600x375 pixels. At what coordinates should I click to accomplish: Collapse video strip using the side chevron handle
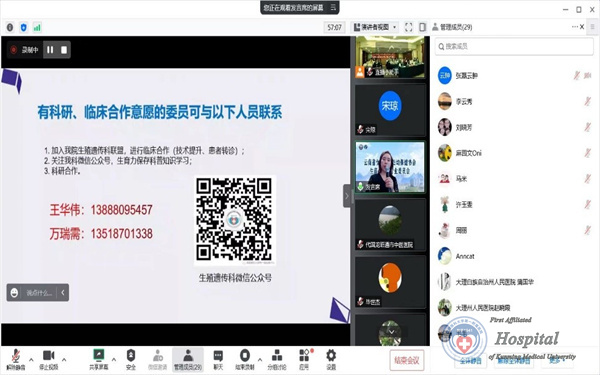(347, 196)
